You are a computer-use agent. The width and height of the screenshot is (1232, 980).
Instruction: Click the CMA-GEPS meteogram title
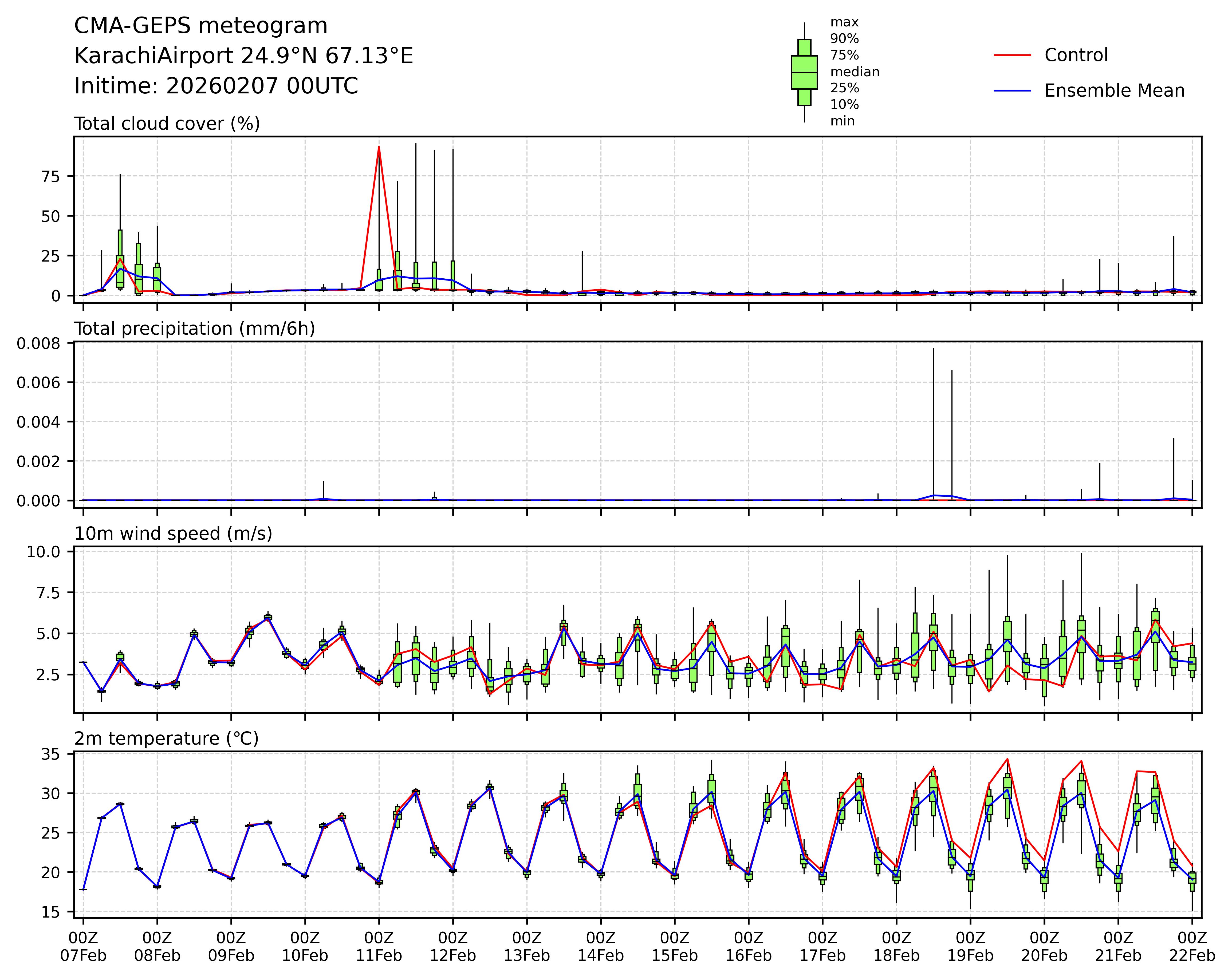click(200, 26)
